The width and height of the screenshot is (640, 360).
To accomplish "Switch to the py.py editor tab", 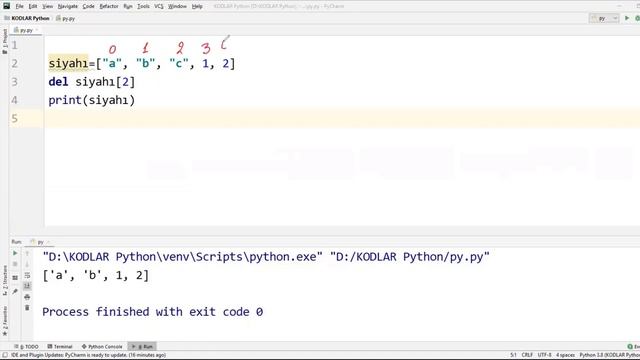I will tap(26, 30).
